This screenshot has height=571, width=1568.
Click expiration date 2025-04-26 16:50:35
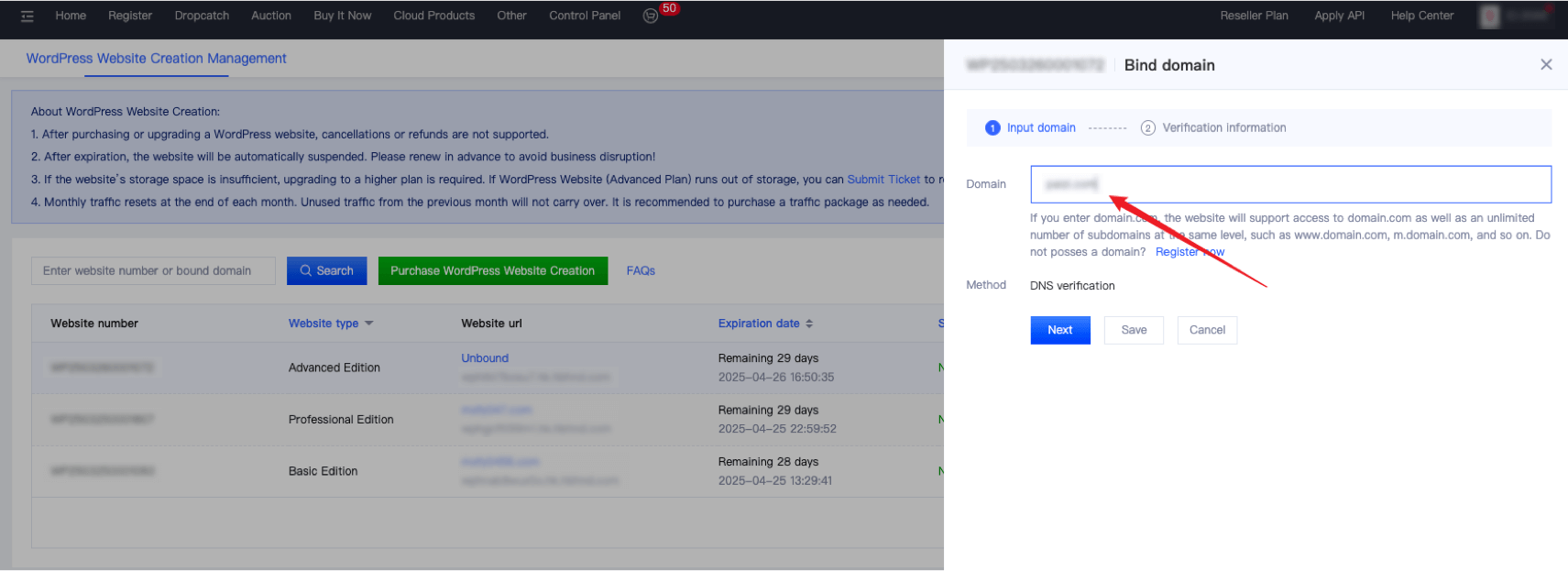coord(776,377)
